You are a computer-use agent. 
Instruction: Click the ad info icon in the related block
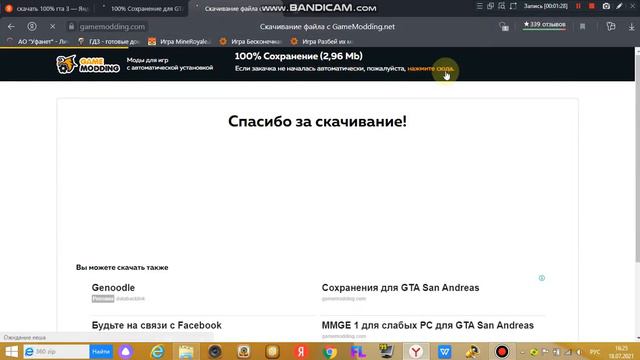point(542,278)
